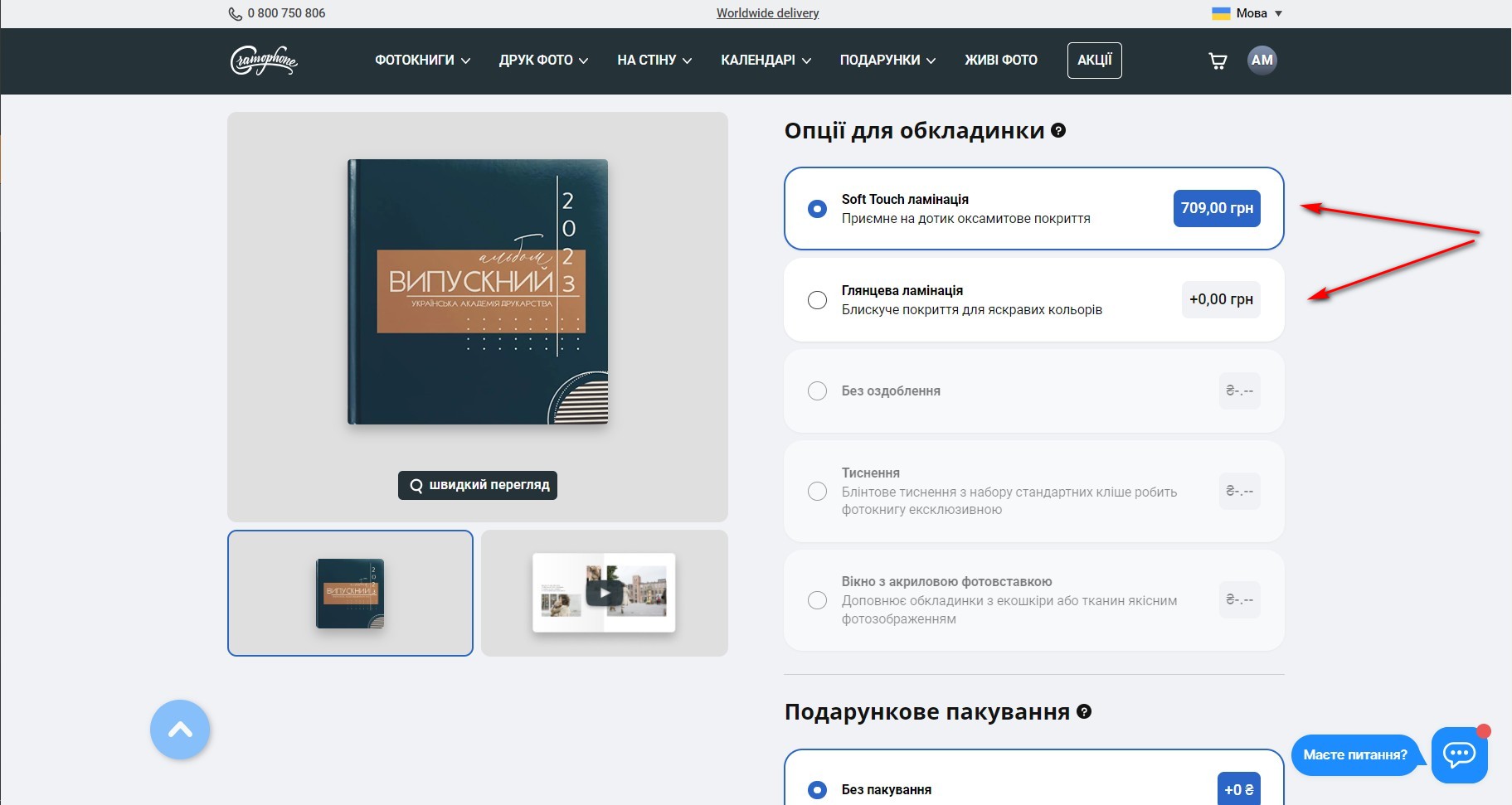Open the ЖИВІ ФОТО menu item
Viewport: 1512px width, 805px height.
1000,61
